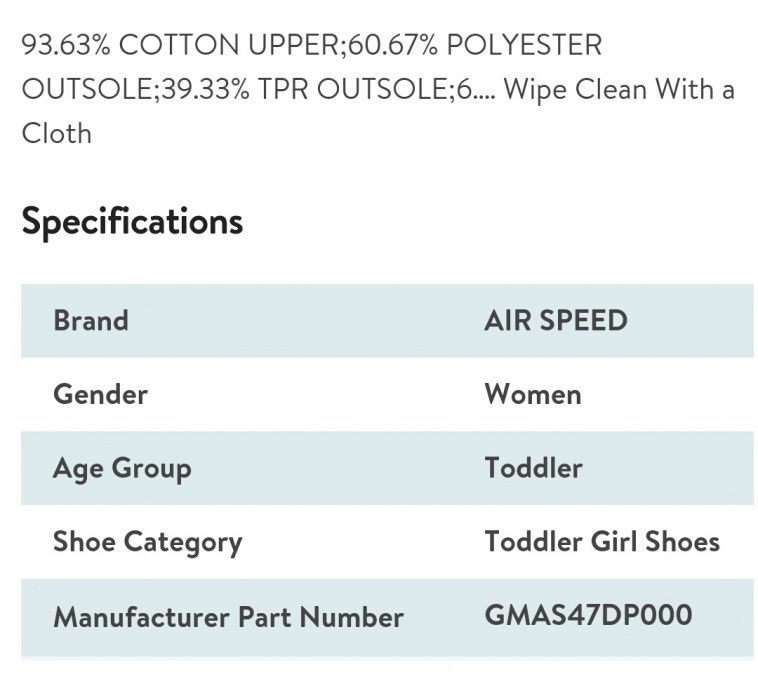Select the Age Group label

click(x=122, y=468)
